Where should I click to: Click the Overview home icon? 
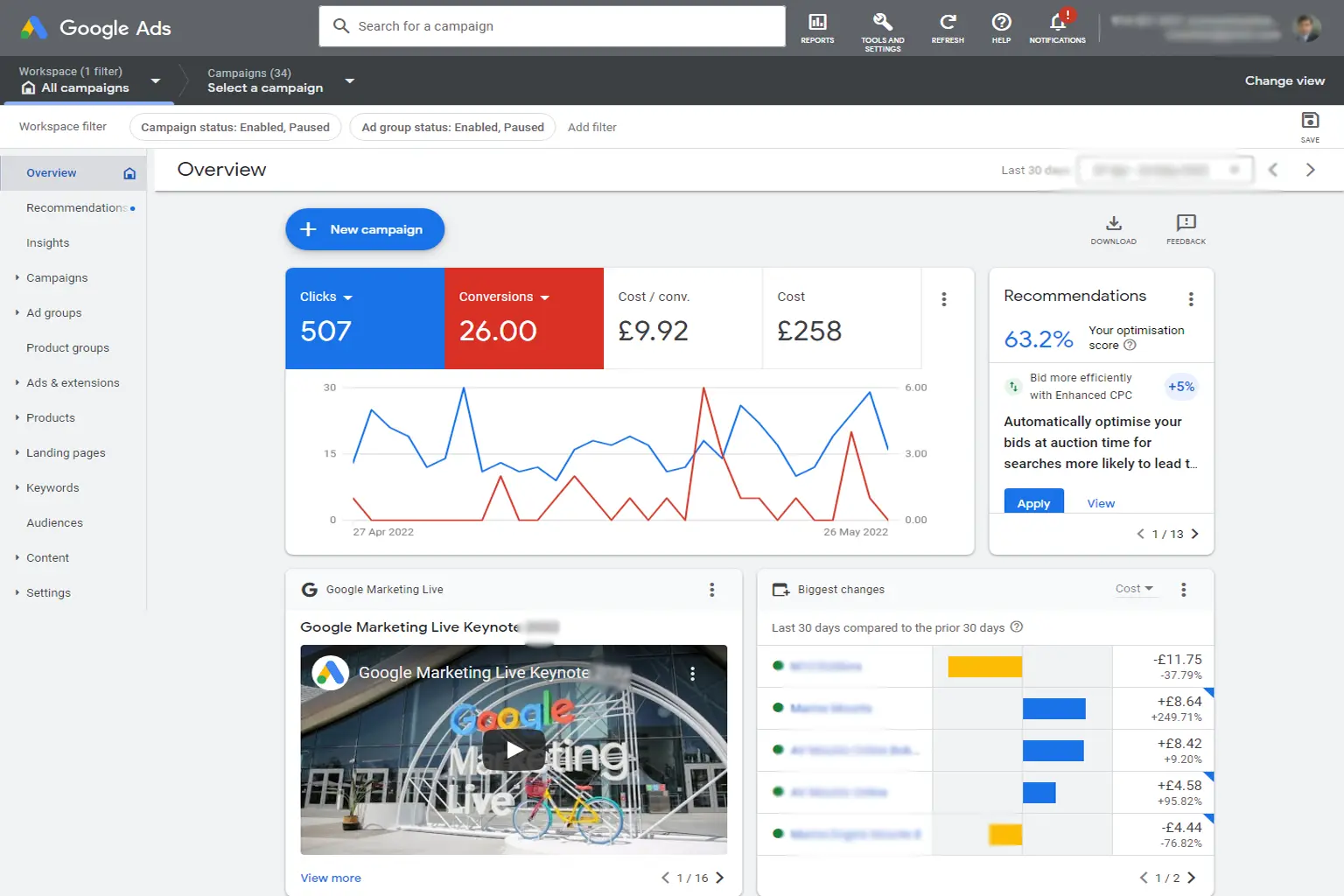pyautogui.click(x=129, y=173)
